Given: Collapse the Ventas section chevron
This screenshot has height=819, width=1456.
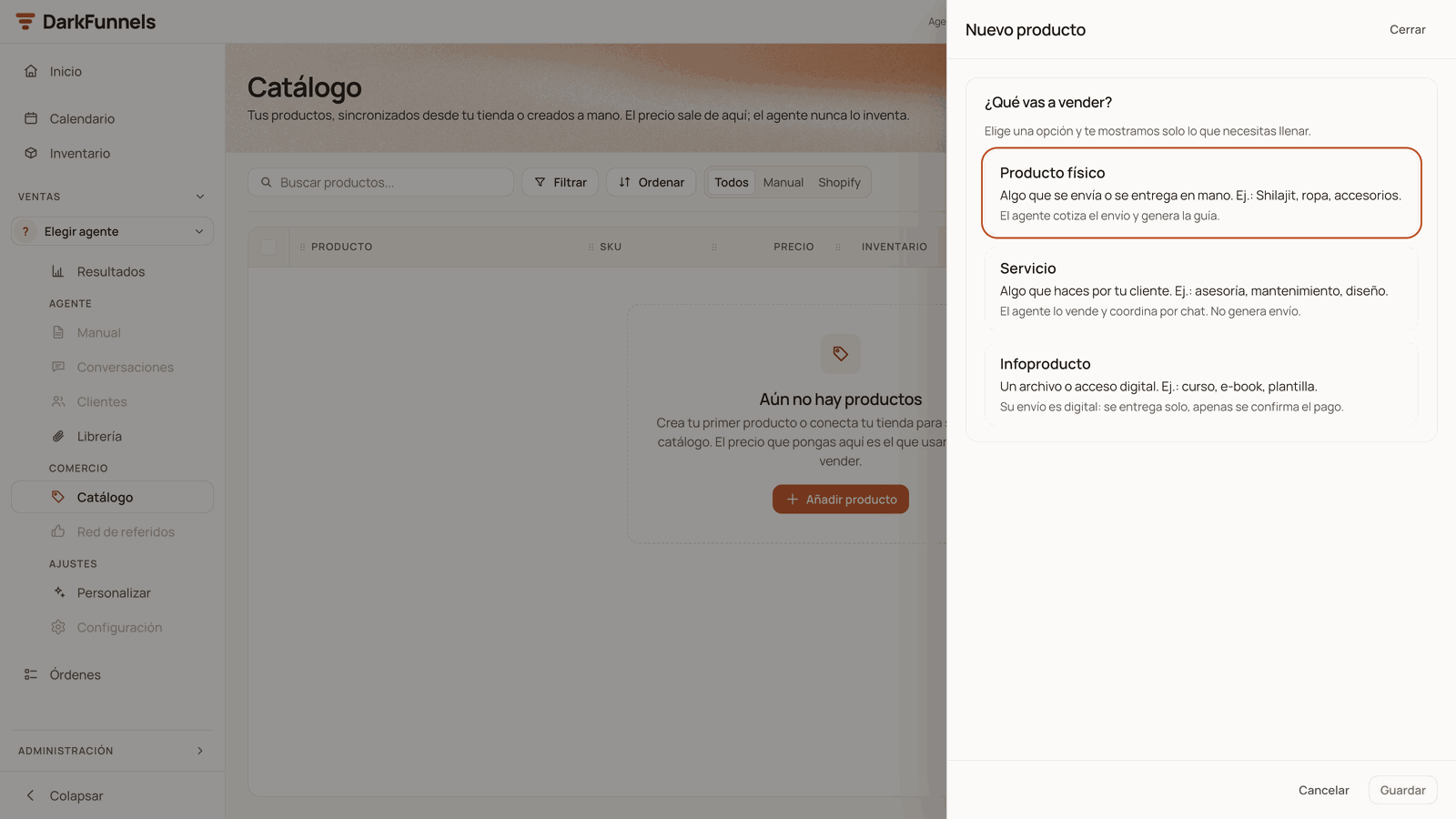Looking at the screenshot, I should click(x=200, y=197).
